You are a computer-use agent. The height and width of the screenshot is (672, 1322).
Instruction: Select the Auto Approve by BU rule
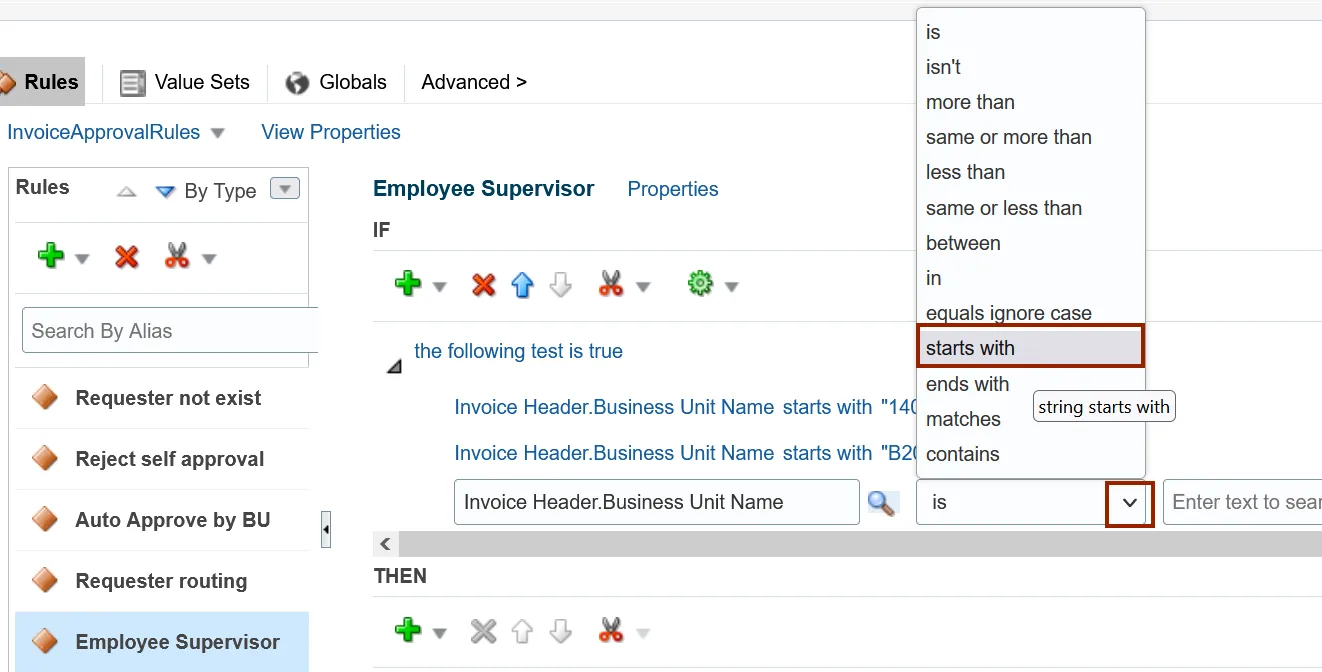(x=173, y=520)
